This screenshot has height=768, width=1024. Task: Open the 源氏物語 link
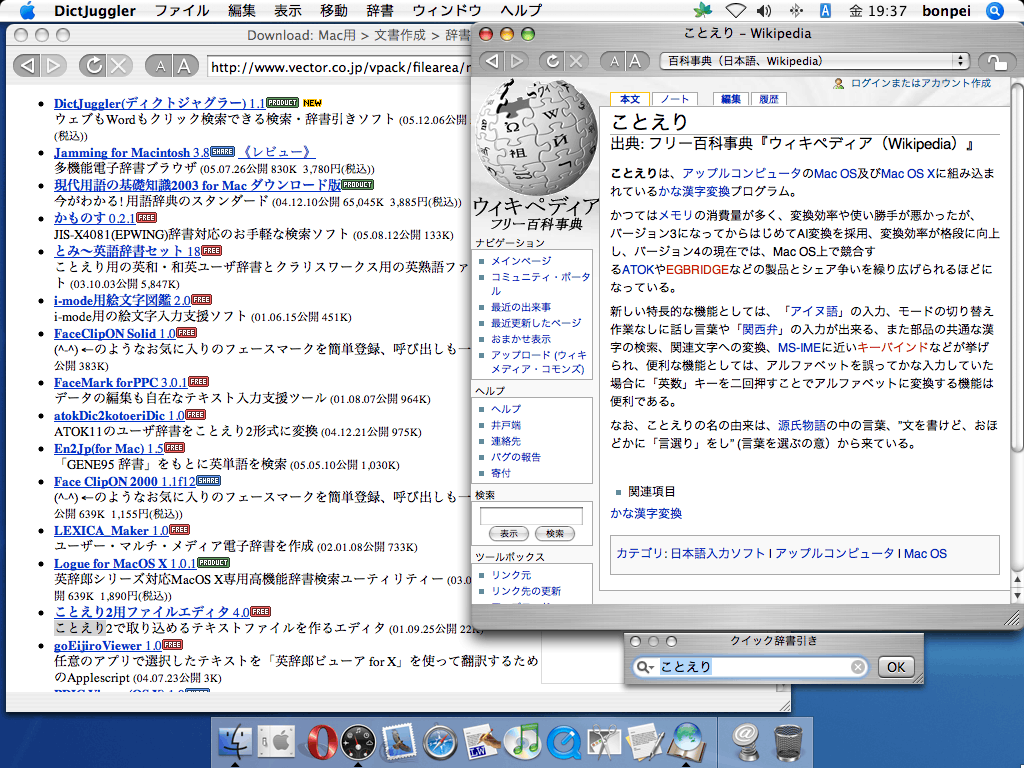pos(801,425)
